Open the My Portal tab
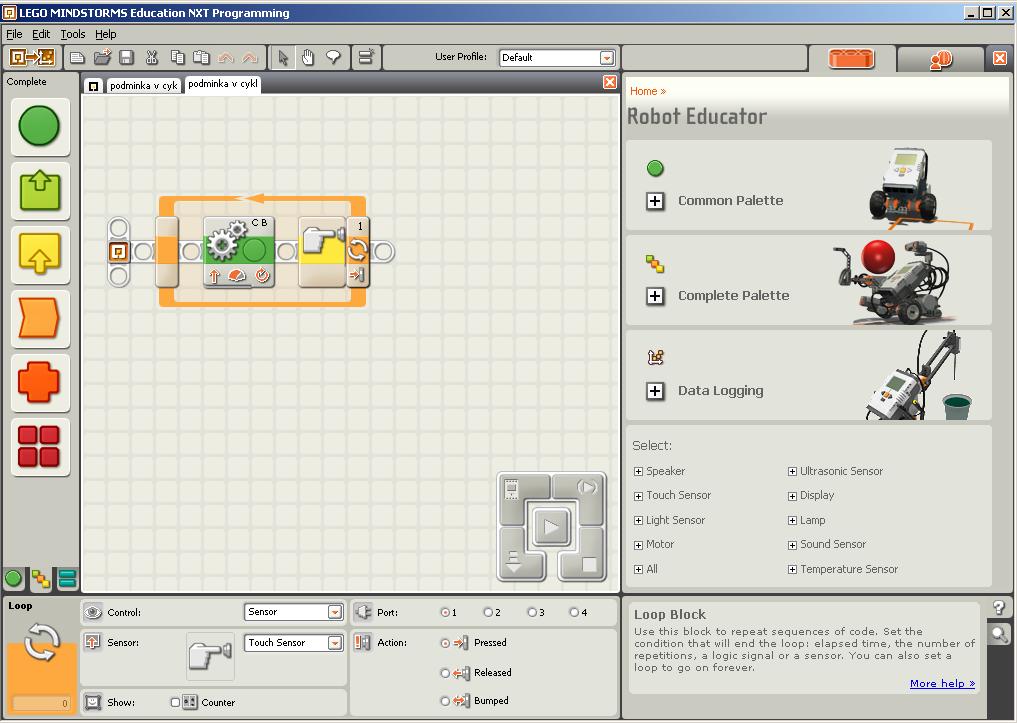The width and height of the screenshot is (1017, 723). point(941,60)
